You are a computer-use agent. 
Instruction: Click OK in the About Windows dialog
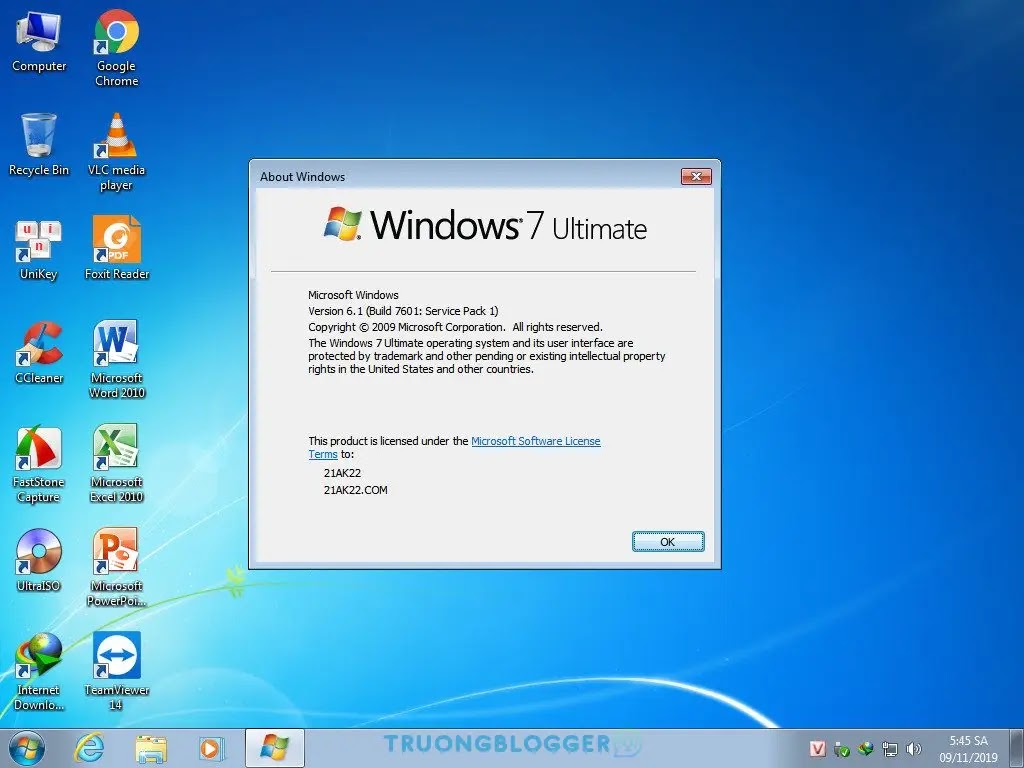click(x=667, y=542)
